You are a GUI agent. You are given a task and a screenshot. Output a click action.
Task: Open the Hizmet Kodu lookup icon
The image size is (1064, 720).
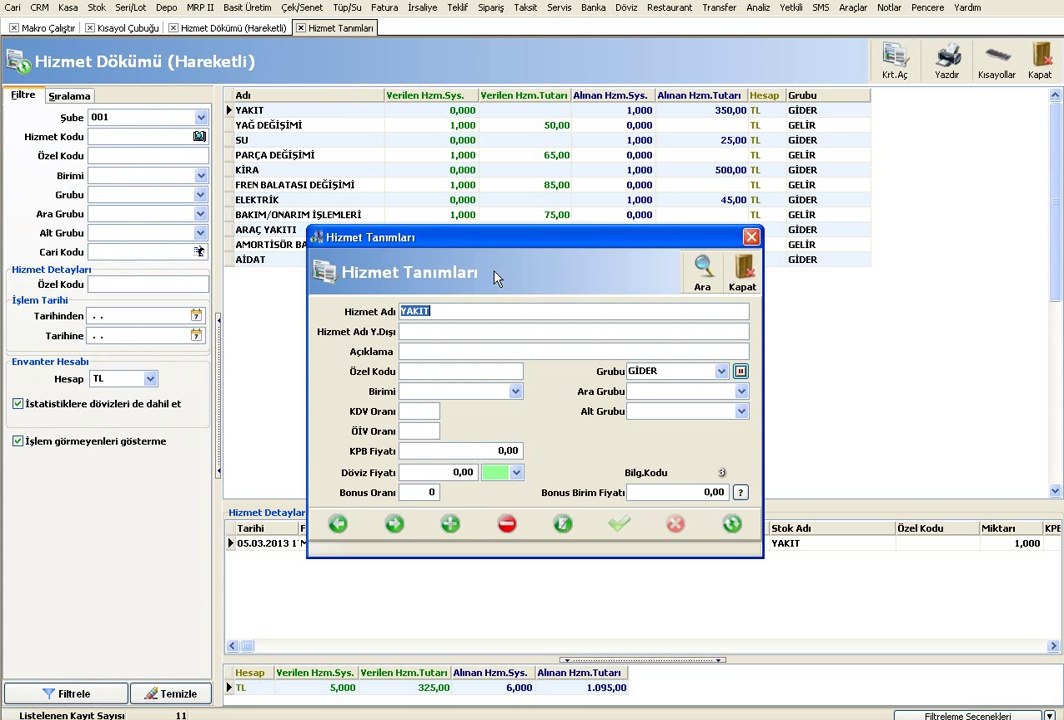(x=199, y=136)
